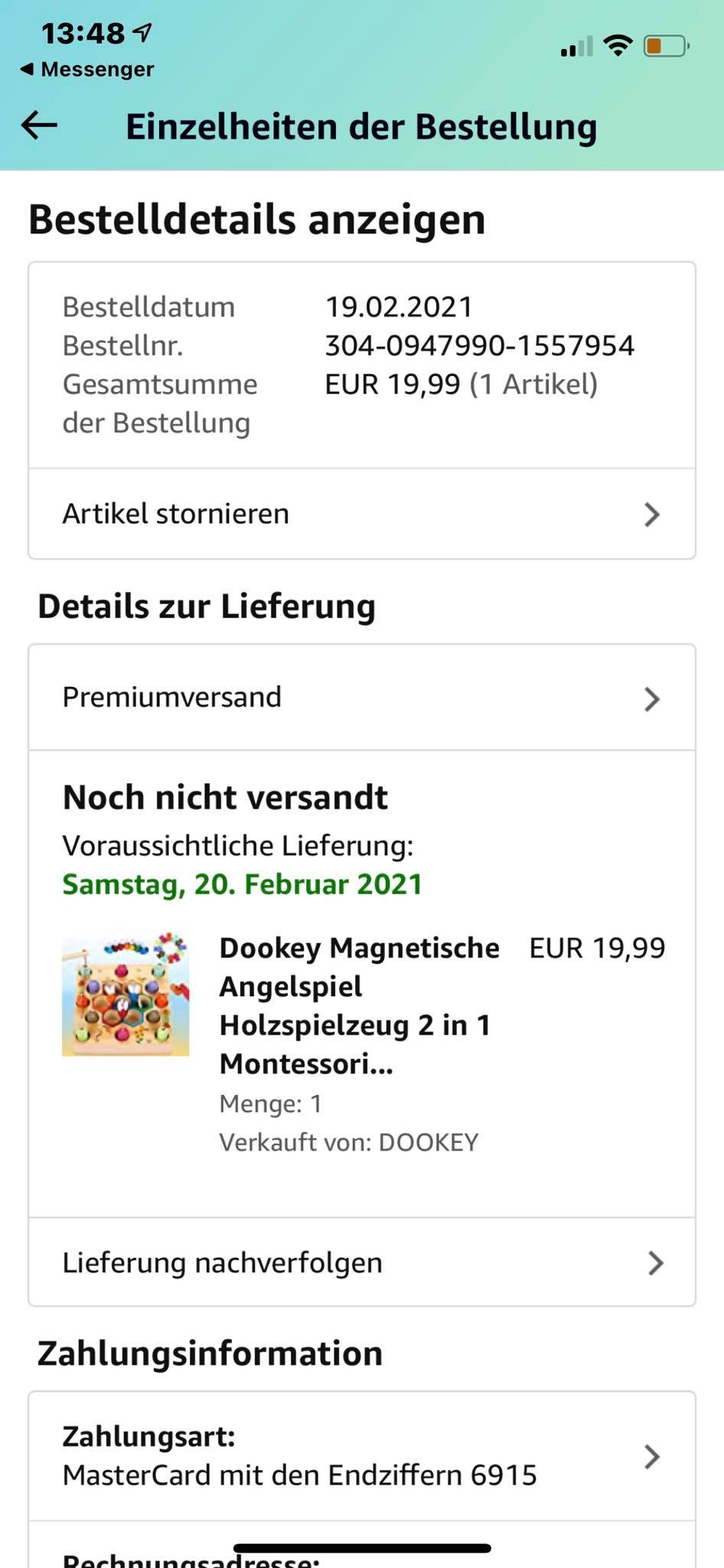The width and height of the screenshot is (724, 1568).
Task: Open Dookey Magnetische Angelspiel product title
Action: (358, 1005)
